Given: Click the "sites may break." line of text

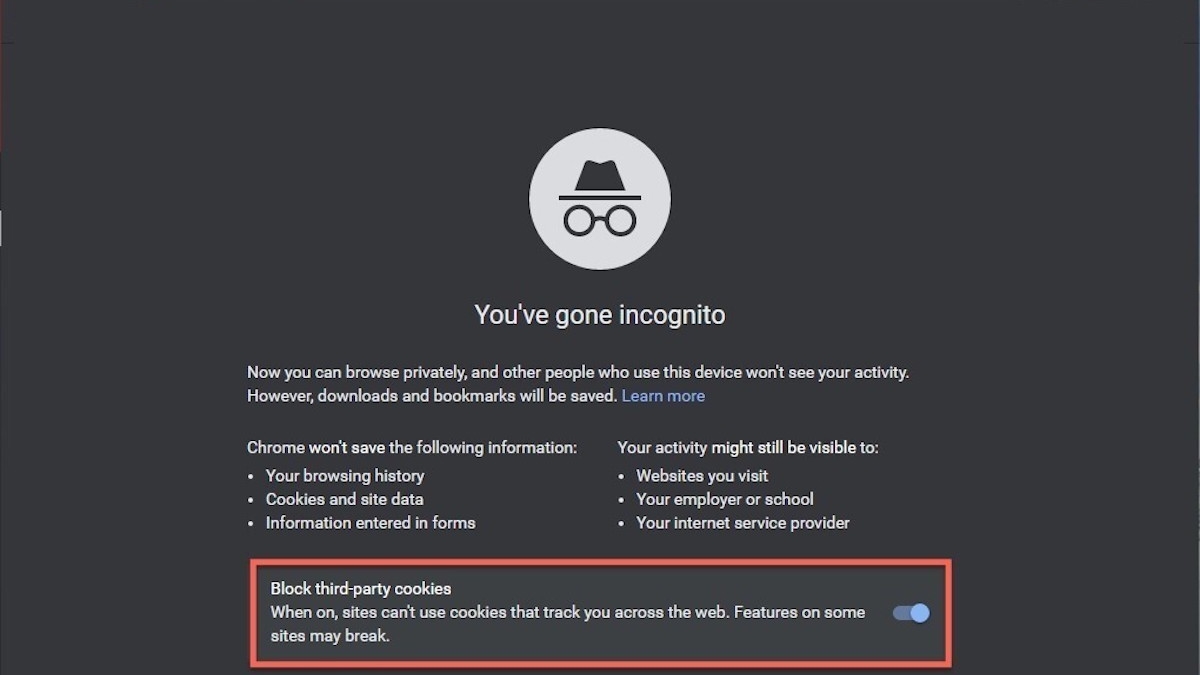Looking at the screenshot, I should point(330,635).
